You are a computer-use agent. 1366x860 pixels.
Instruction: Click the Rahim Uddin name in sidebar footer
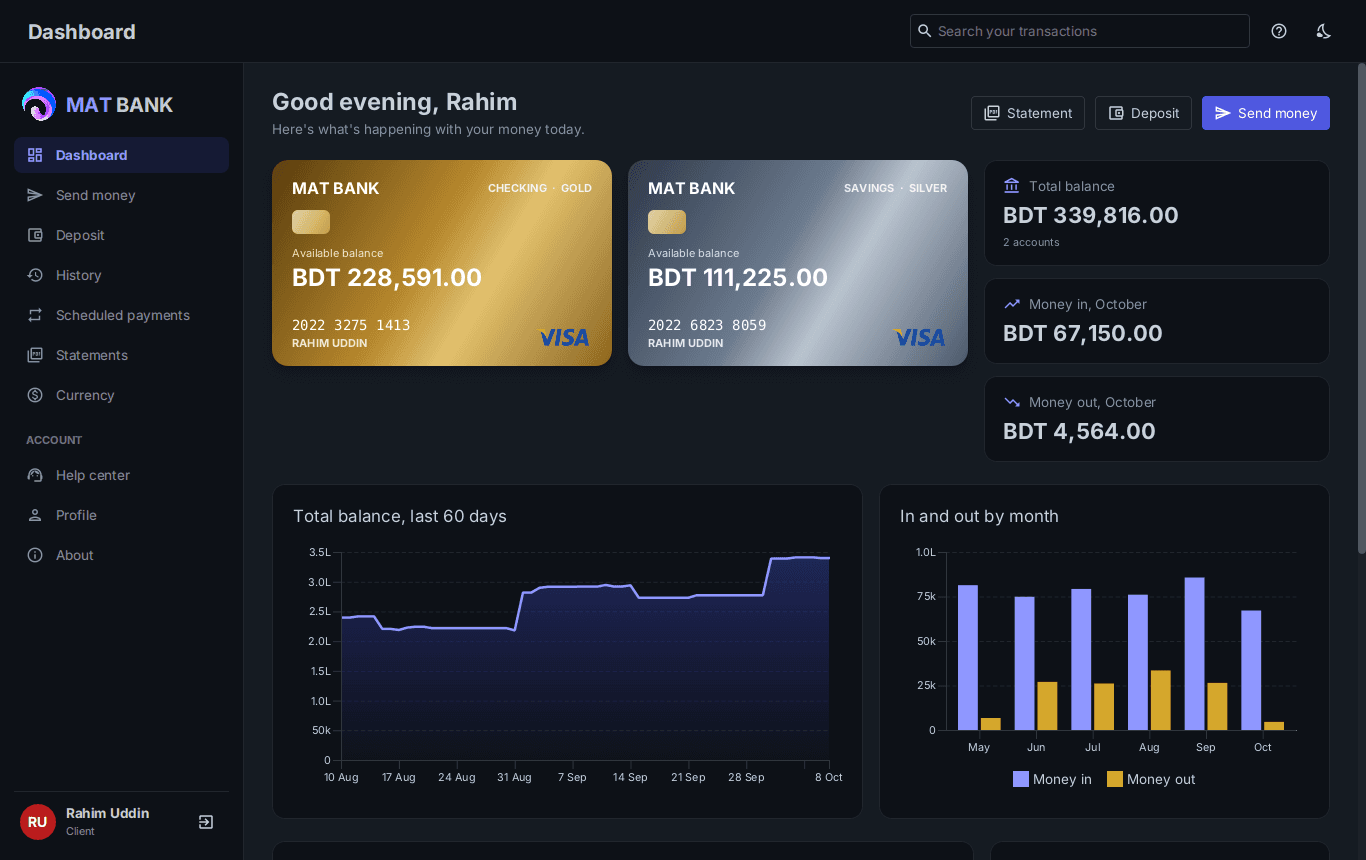point(108,813)
